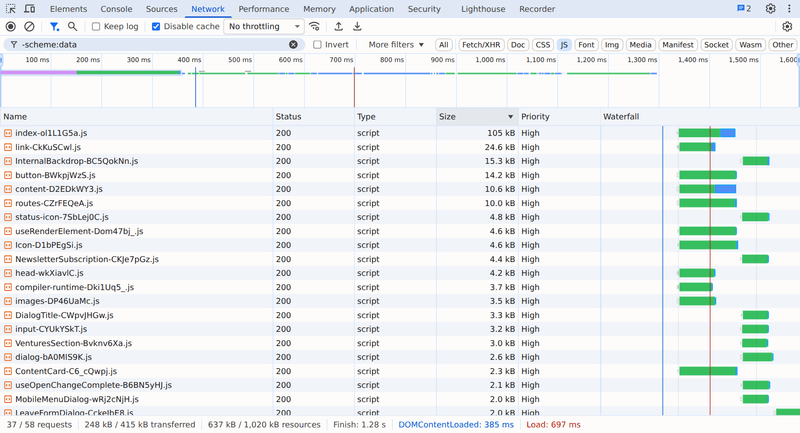Screen dimensions: 800x433
Task: Open the DevTools three-dot menu
Action: point(788,9)
